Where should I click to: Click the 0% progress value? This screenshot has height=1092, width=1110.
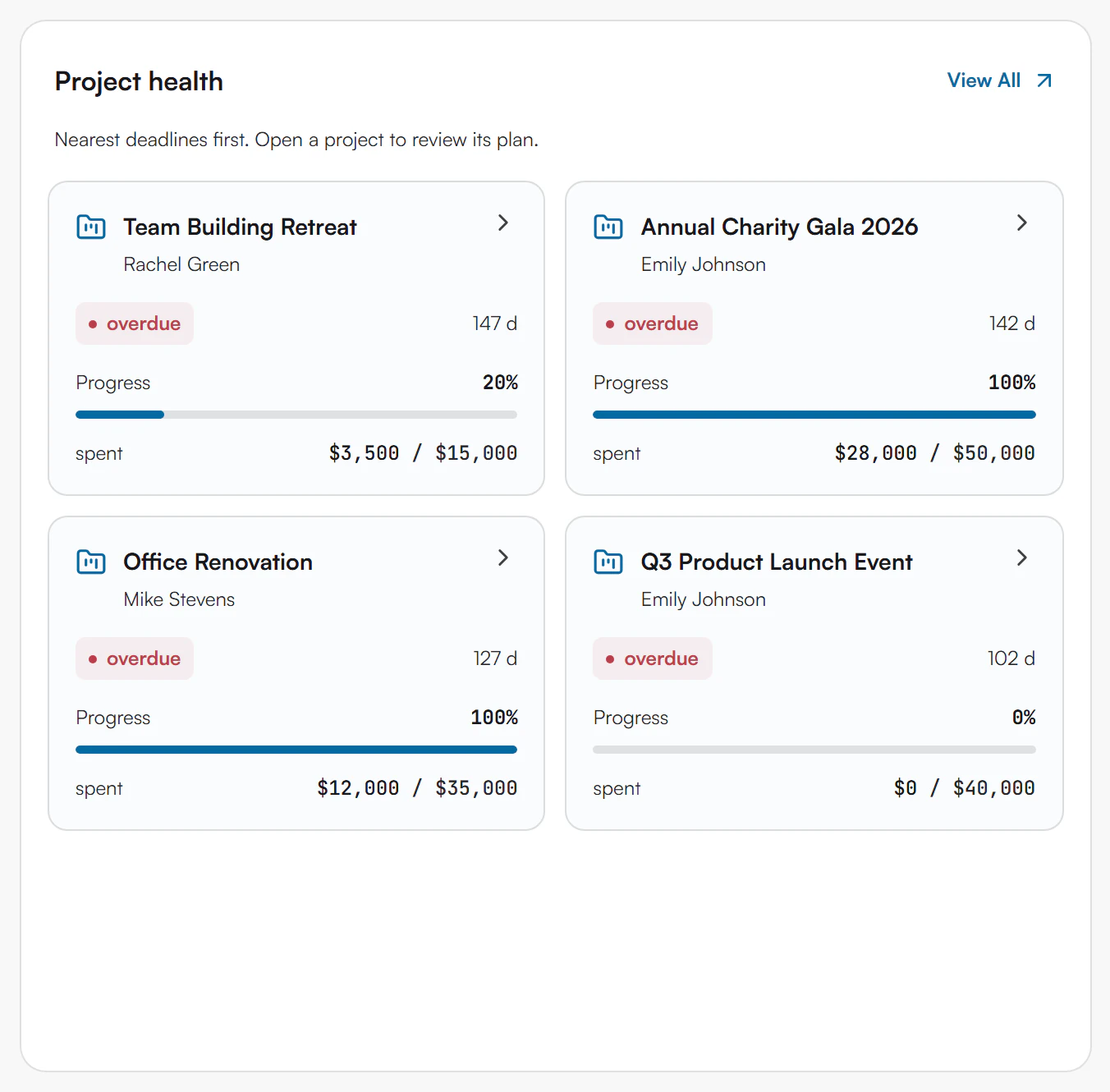pyautogui.click(x=1024, y=718)
